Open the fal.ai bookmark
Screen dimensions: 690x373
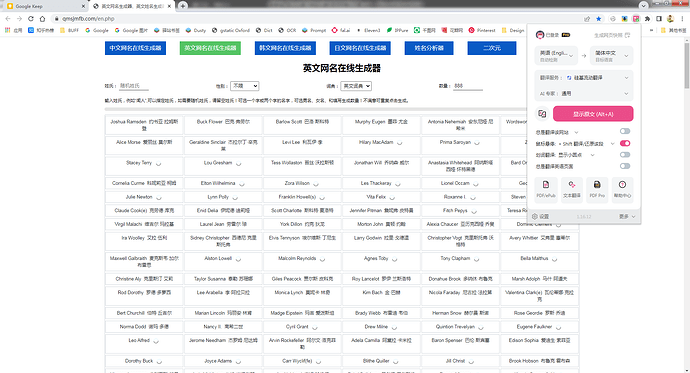coord(341,30)
